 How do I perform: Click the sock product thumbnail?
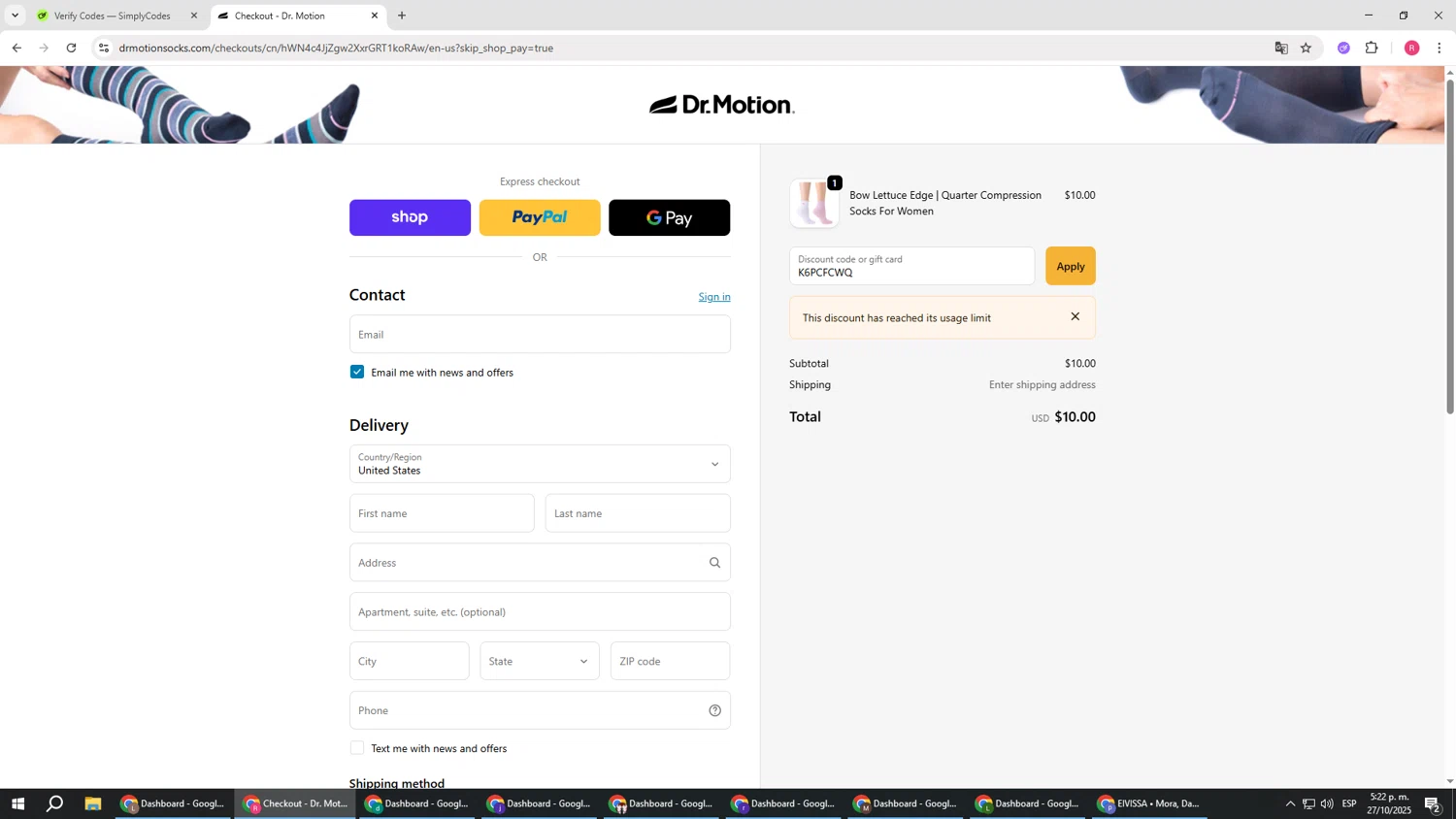point(814,203)
